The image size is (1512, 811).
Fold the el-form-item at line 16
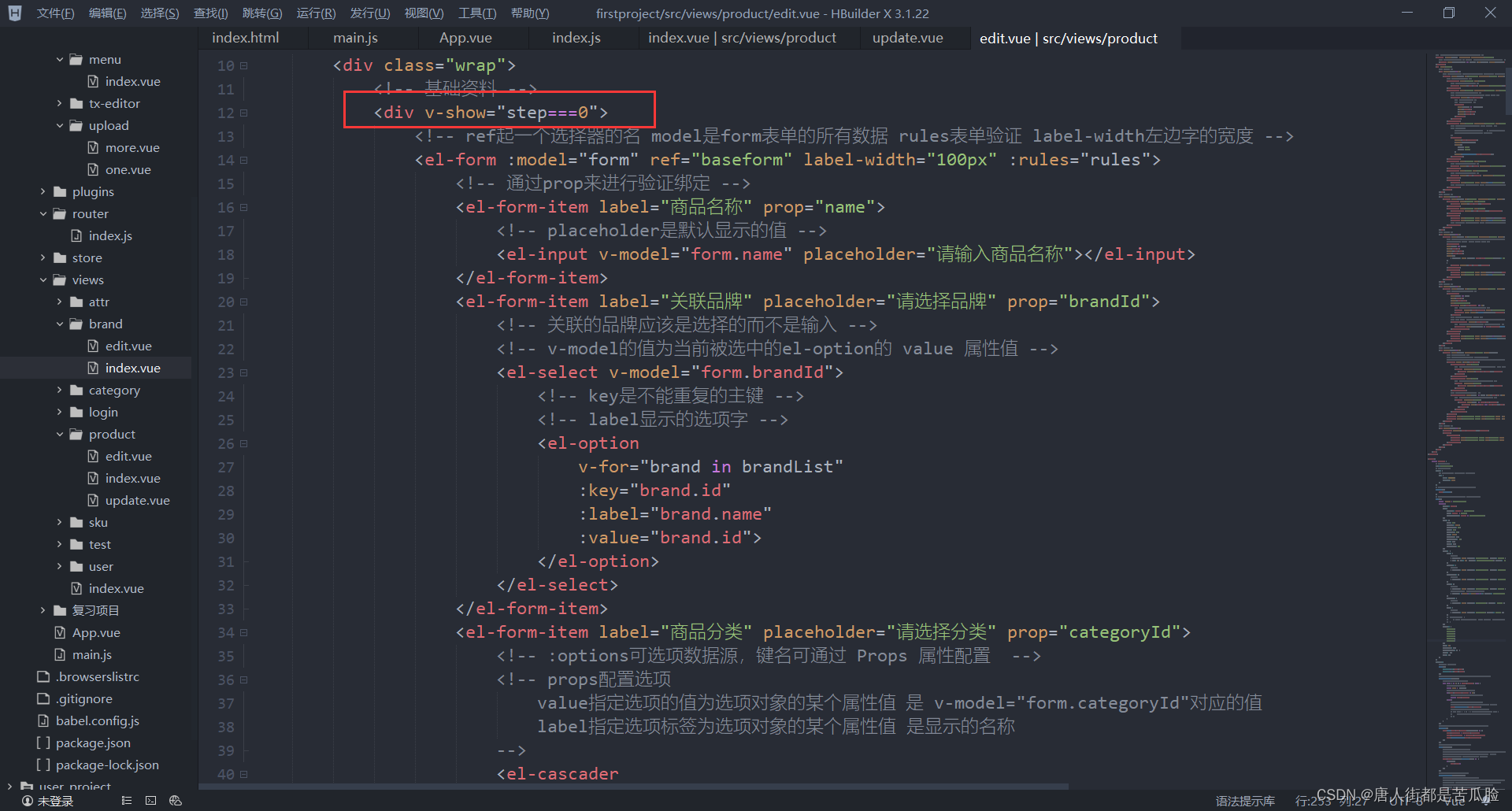(x=244, y=207)
